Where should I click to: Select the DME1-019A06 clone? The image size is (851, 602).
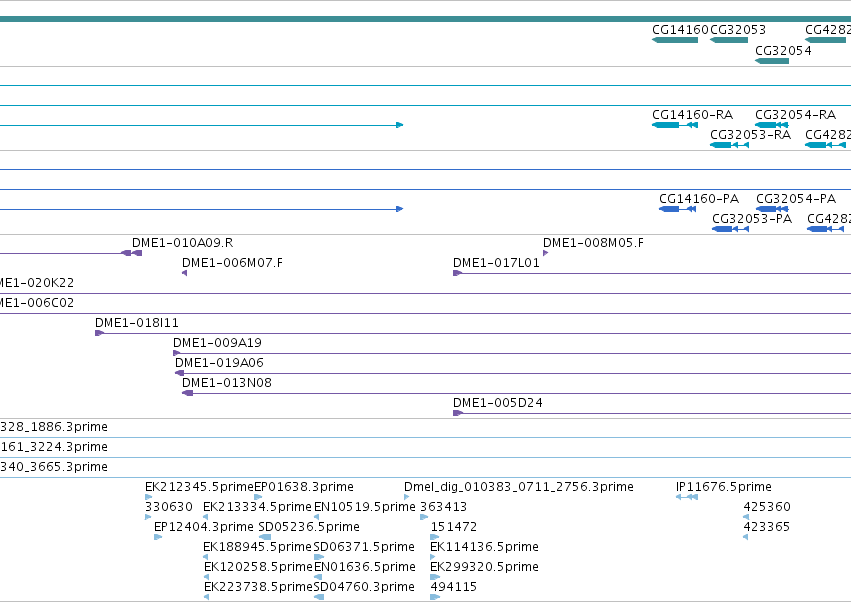click(x=512, y=373)
